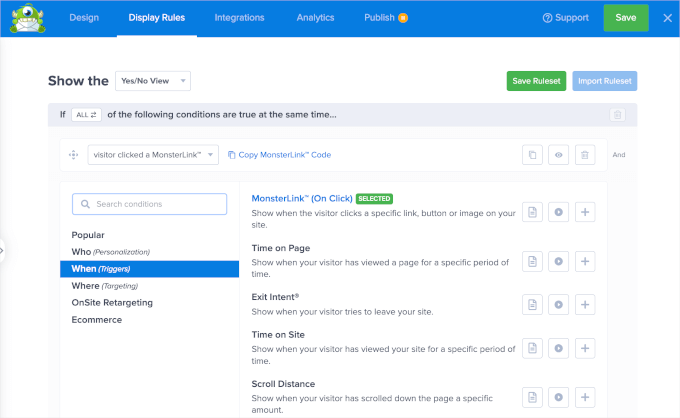Add the MonsterLink (On Click) condition

(x=585, y=212)
